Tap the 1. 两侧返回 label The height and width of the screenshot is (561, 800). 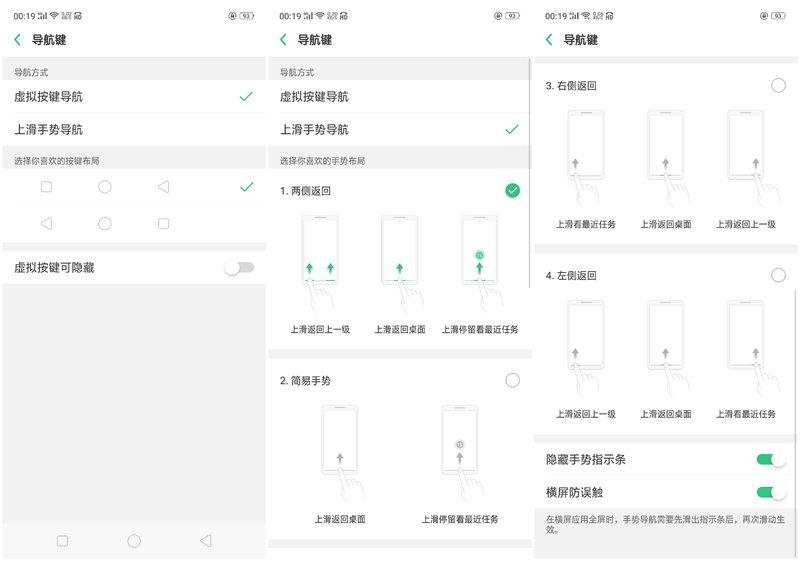(x=305, y=191)
